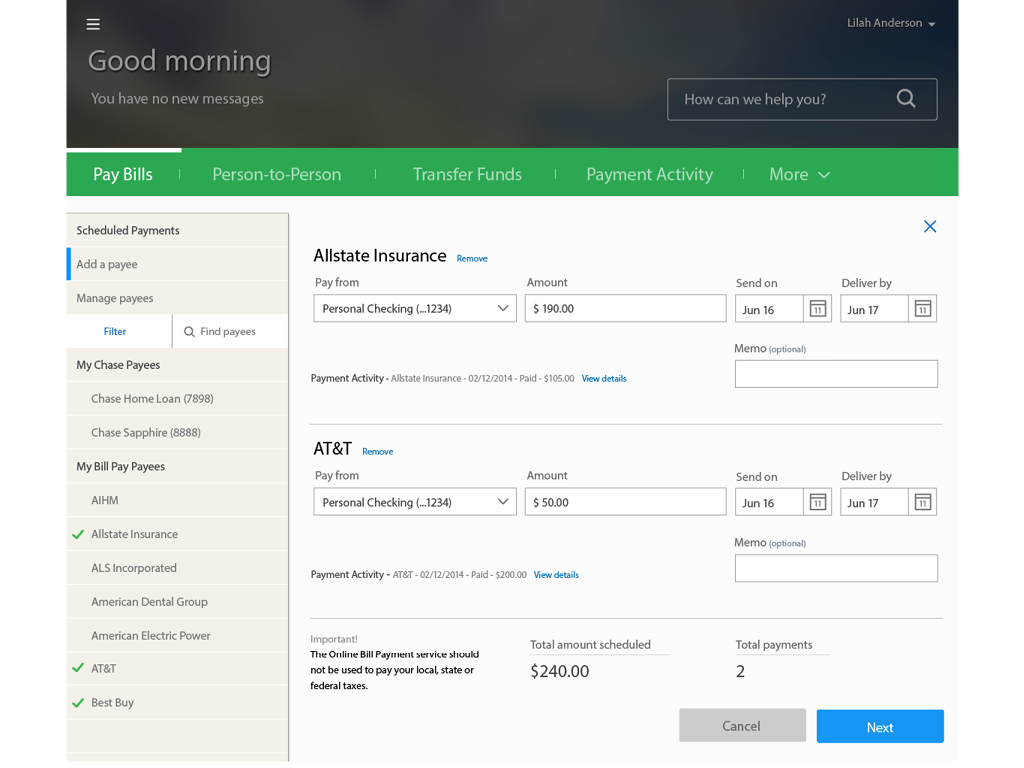Open Allstate Deliver by calendar icon
This screenshot has height=768, width=1024.
click(923, 309)
